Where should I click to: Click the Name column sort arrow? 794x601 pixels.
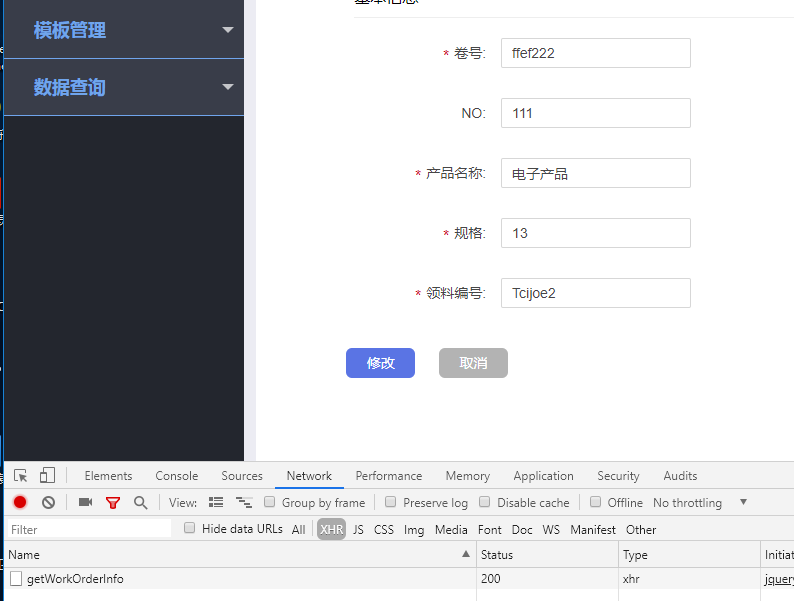click(x=466, y=554)
